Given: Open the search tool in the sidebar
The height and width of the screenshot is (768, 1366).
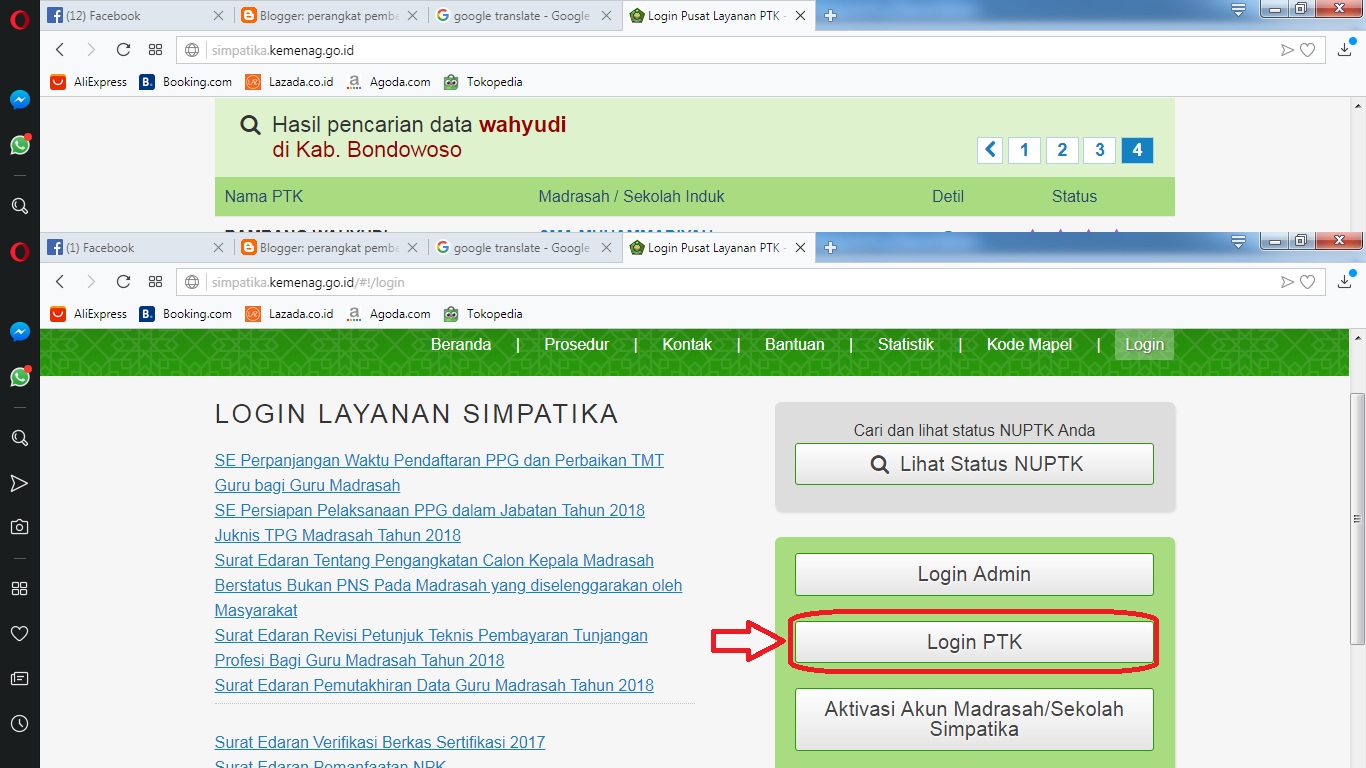Looking at the screenshot, I should point(20,437).
